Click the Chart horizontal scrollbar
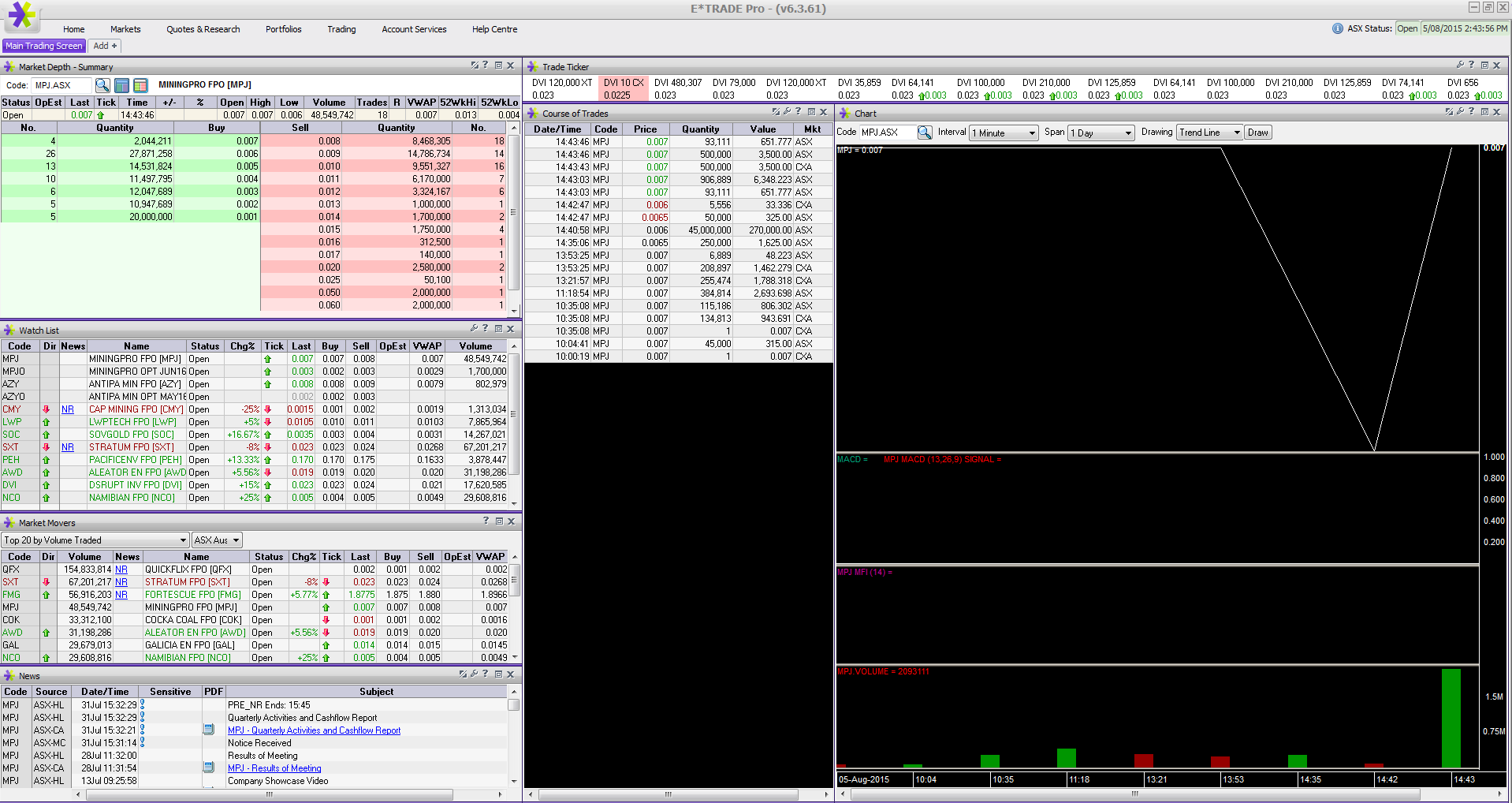The width and height of the screenshot is (1512, 803). [x=1135, y=794]
